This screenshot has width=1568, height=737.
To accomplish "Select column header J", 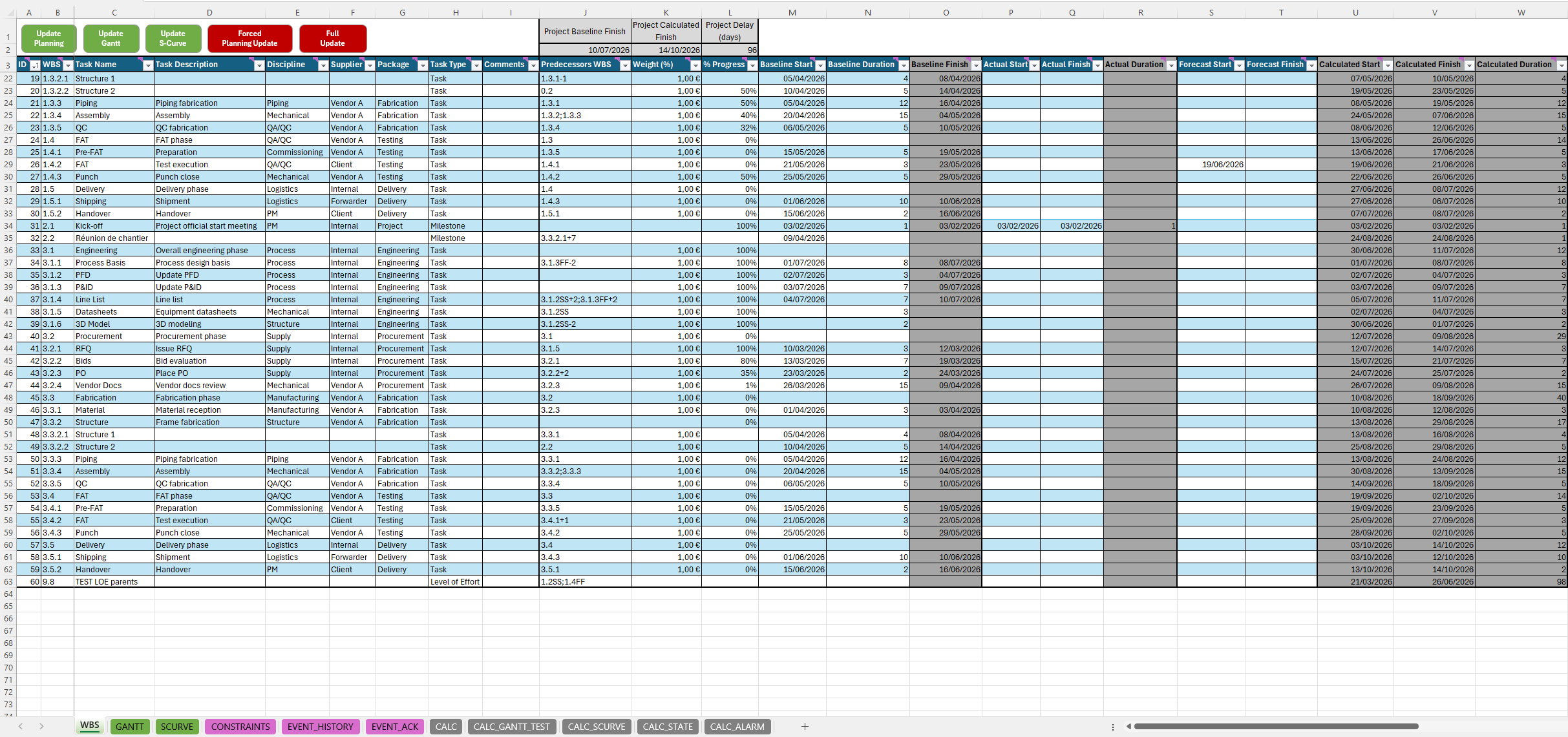I will pyautogui.click(x=585, y=12).
